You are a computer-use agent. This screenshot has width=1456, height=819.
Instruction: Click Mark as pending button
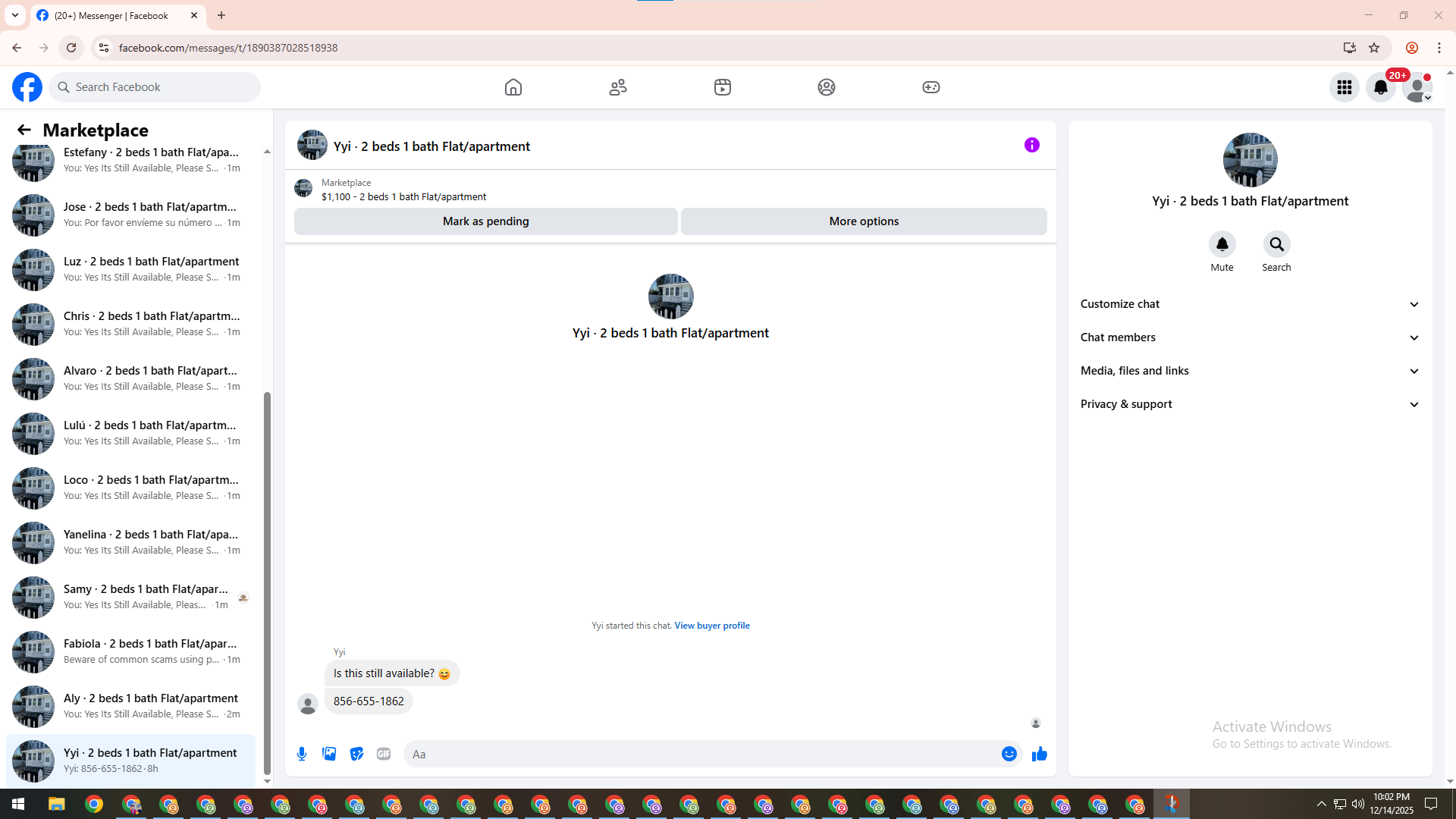485,221
